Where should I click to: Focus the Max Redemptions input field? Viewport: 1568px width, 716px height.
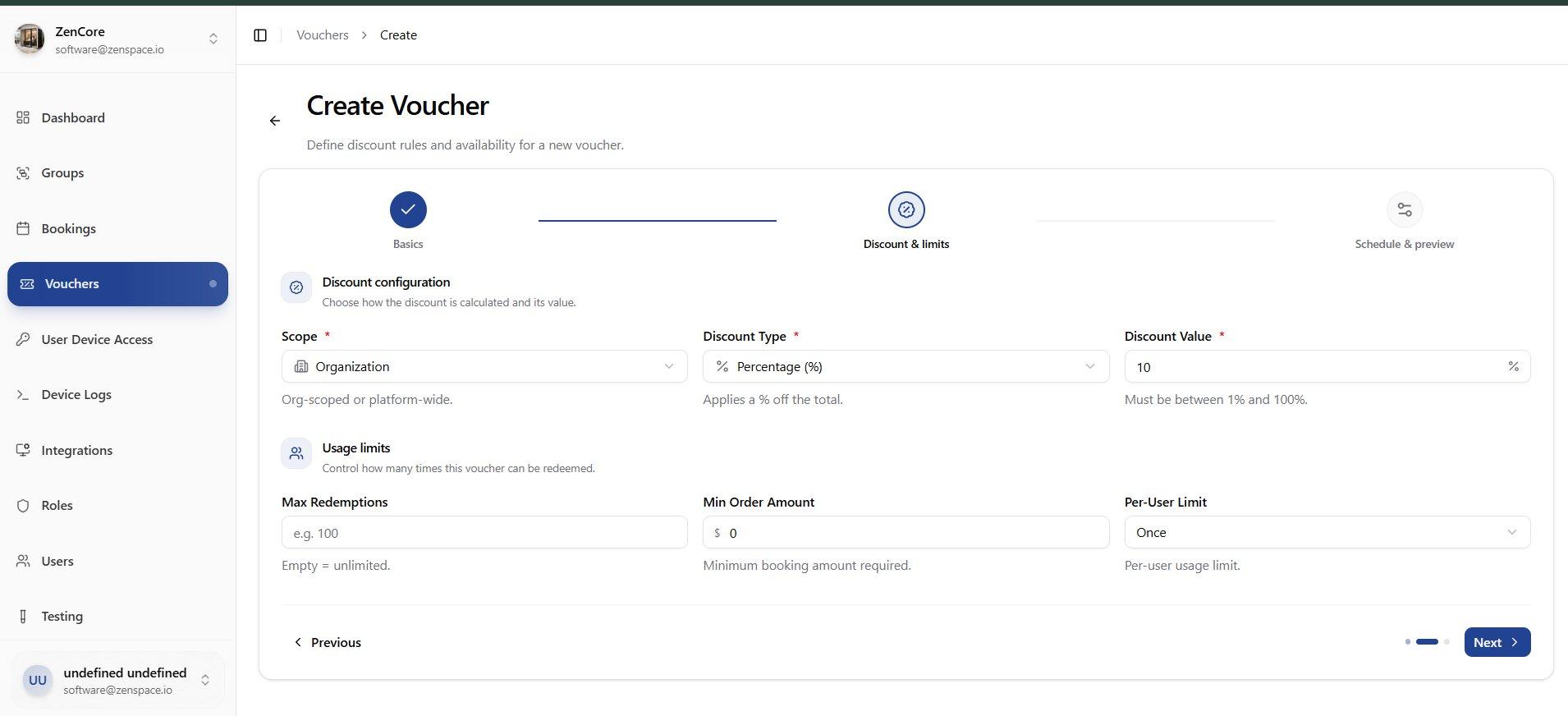pyautogui.click(x=484, y=532)
